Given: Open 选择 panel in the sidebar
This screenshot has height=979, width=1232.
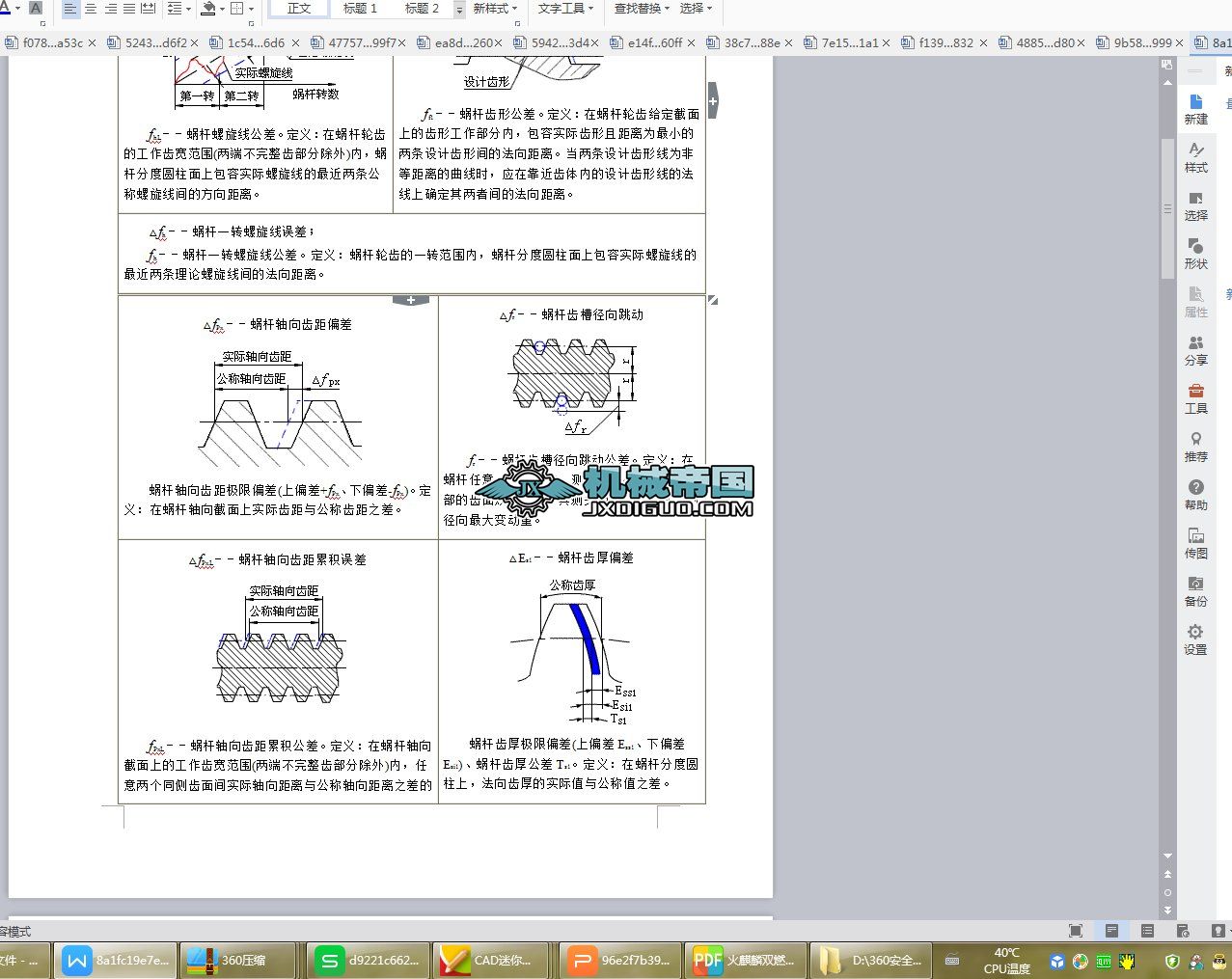Looking at the screenshot, I should click(1195, 206).
